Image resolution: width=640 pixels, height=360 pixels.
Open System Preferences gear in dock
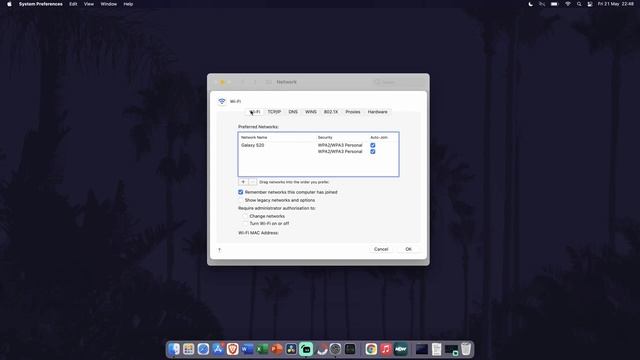(335, 349)
